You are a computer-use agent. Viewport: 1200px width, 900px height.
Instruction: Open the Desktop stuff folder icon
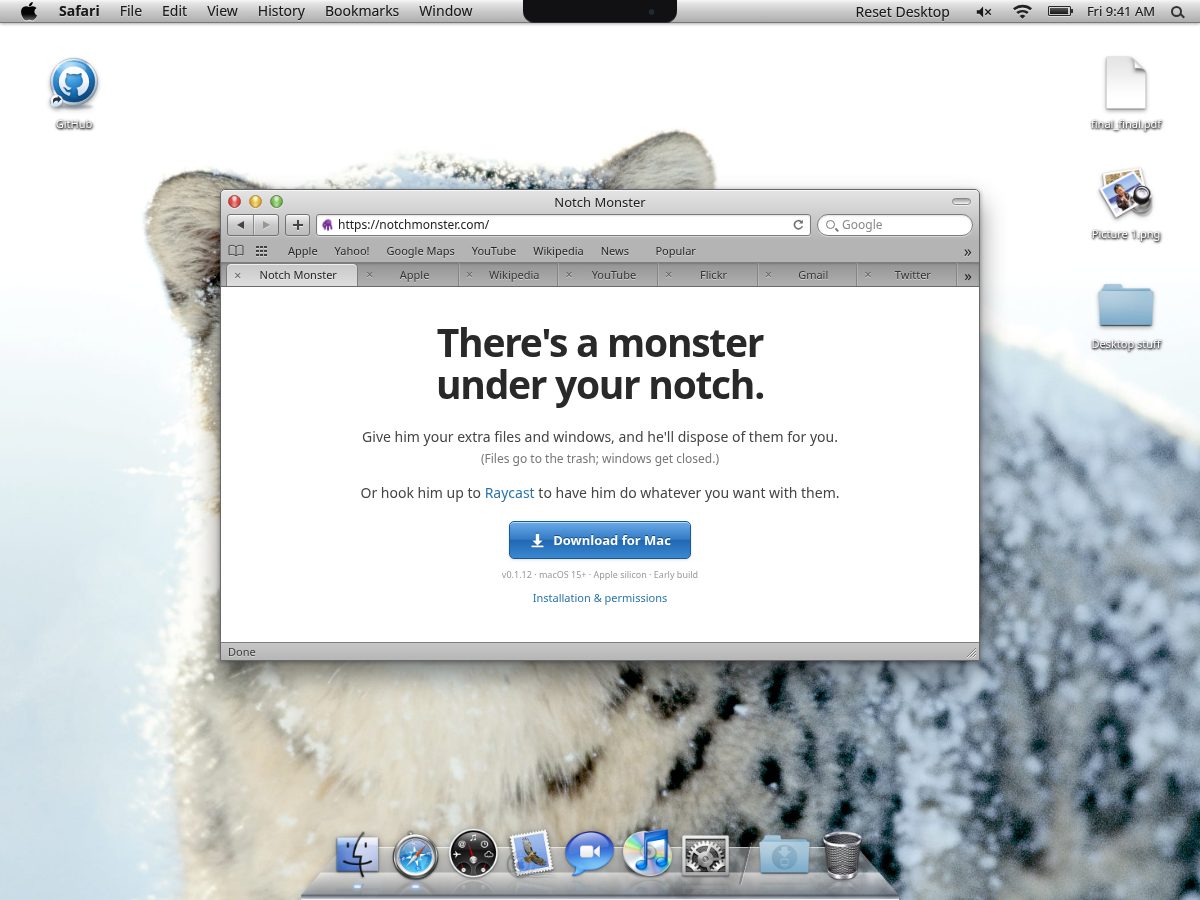pos(1126,306)
